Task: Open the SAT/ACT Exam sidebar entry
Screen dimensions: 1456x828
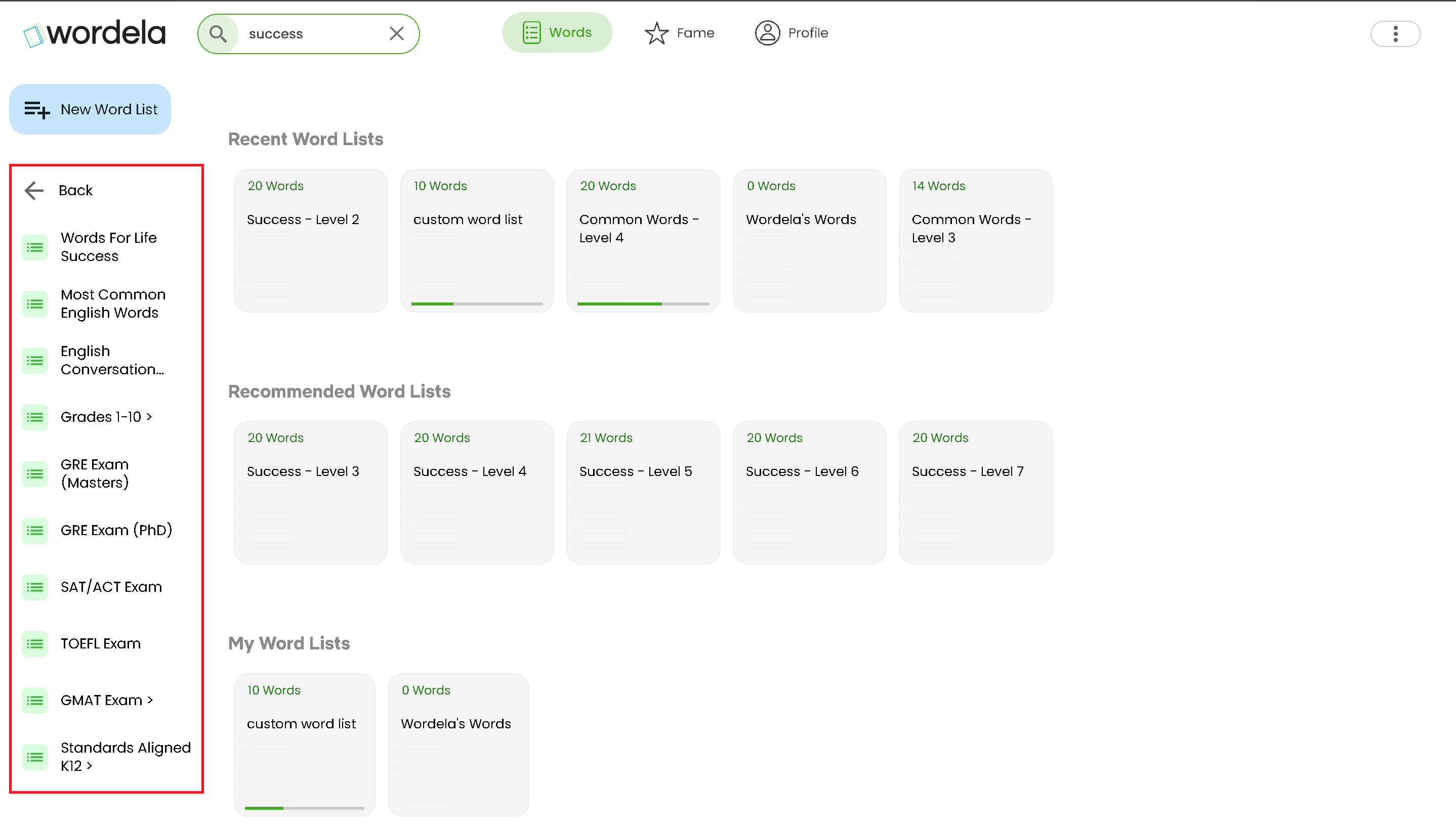Action: pos(111,586)
